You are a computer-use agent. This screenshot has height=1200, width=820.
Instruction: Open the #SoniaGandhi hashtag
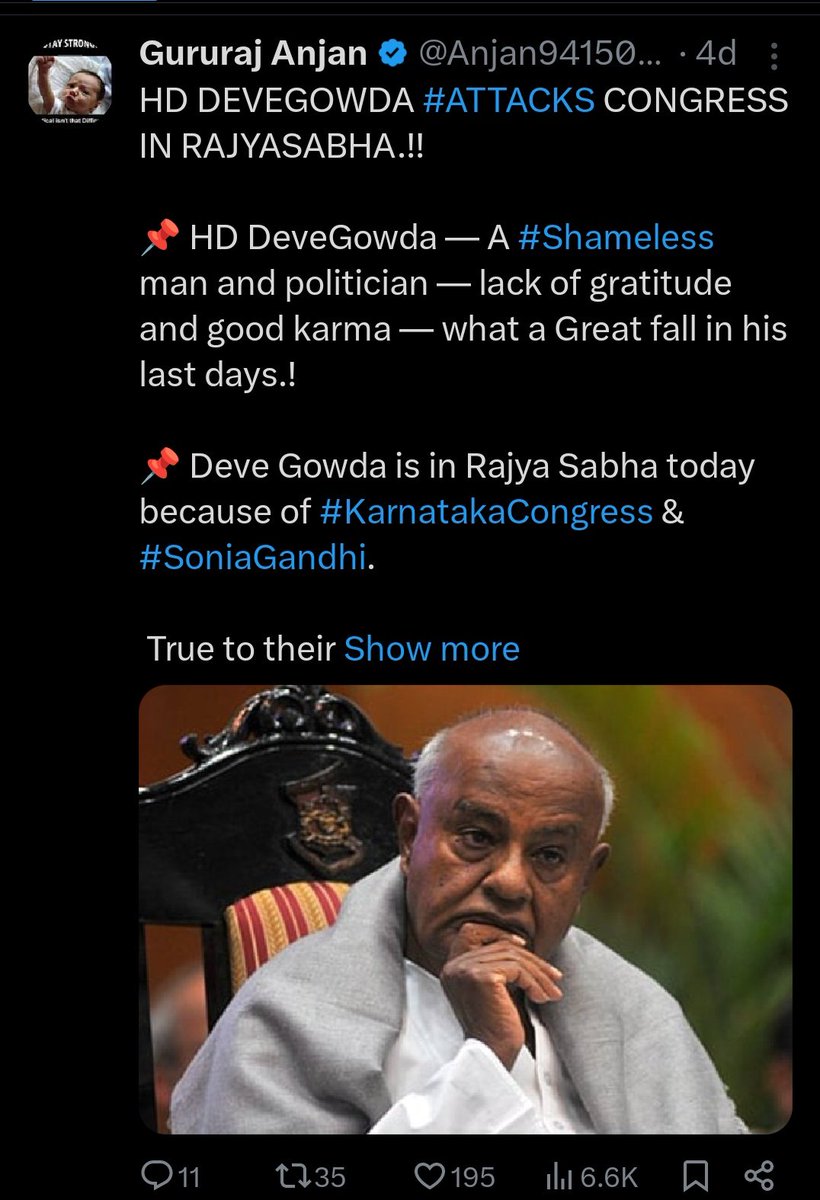254,558
